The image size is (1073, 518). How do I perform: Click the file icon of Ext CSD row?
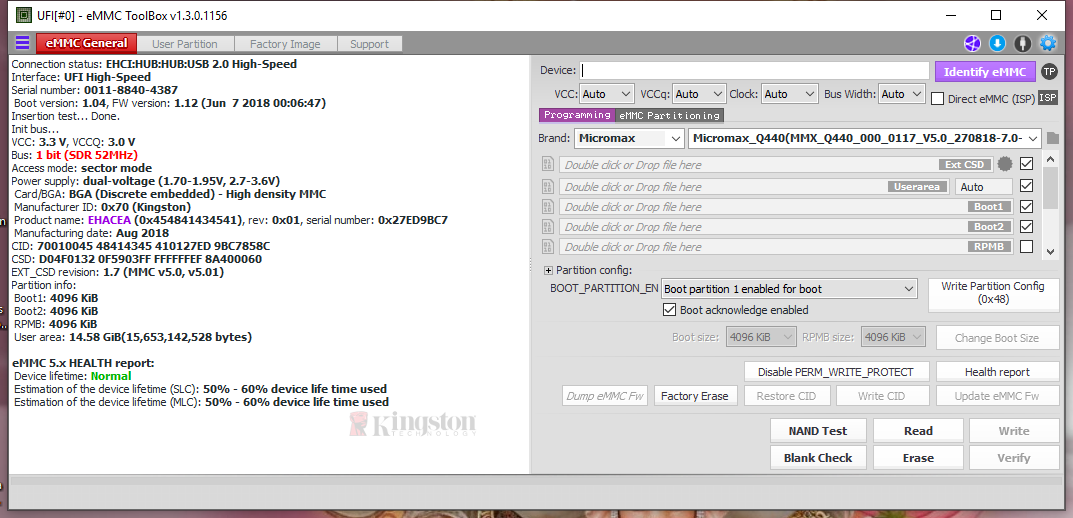click(547, 164)
